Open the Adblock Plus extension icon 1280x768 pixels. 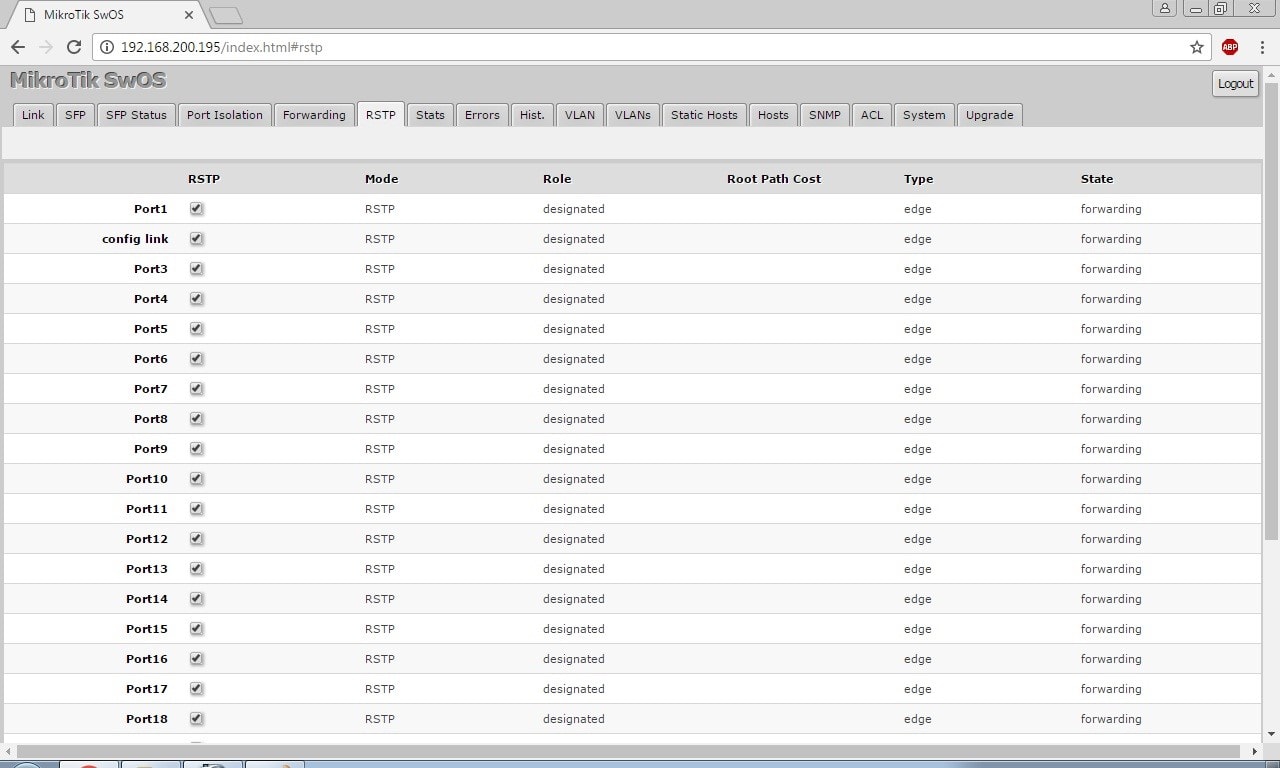coord(1230,47)
